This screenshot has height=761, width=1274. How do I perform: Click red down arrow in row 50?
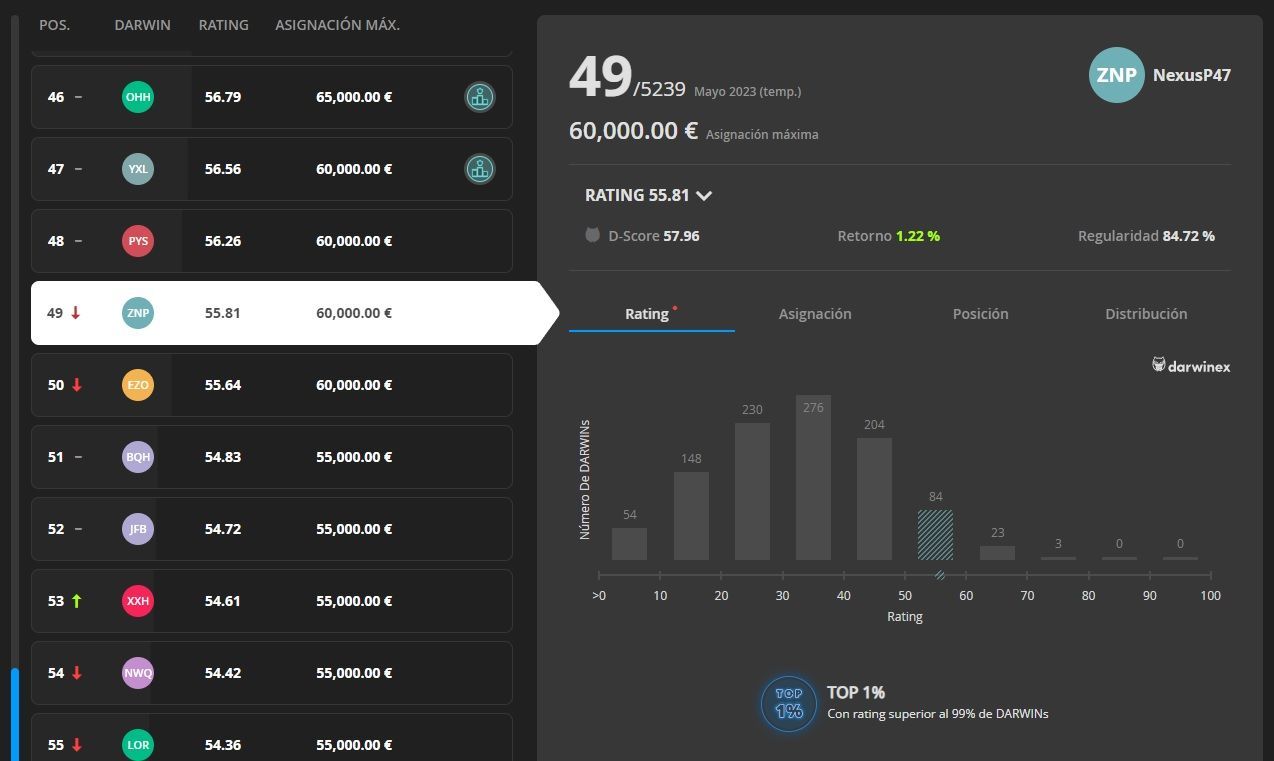tap(77, 385)
